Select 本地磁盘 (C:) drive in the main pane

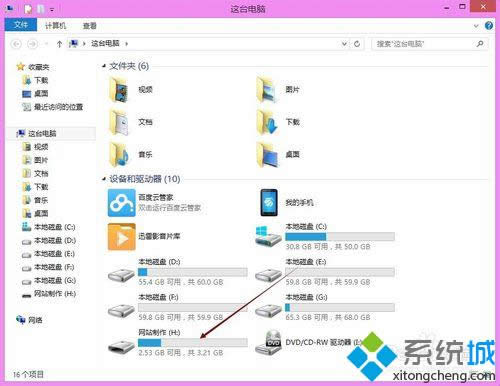click(x=325, y=237)
